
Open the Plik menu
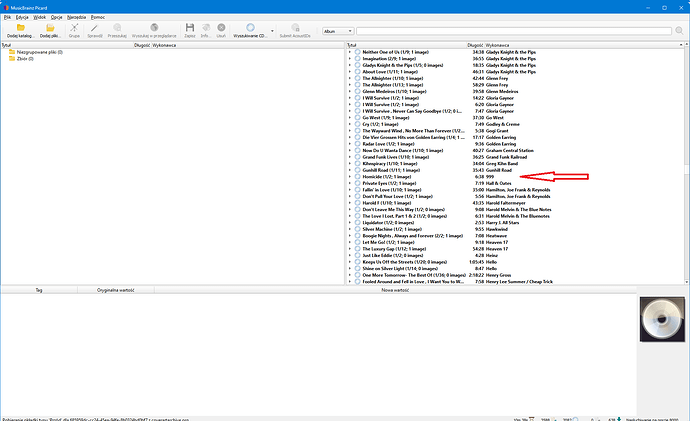pyautogui.click(x=7, y=17)
